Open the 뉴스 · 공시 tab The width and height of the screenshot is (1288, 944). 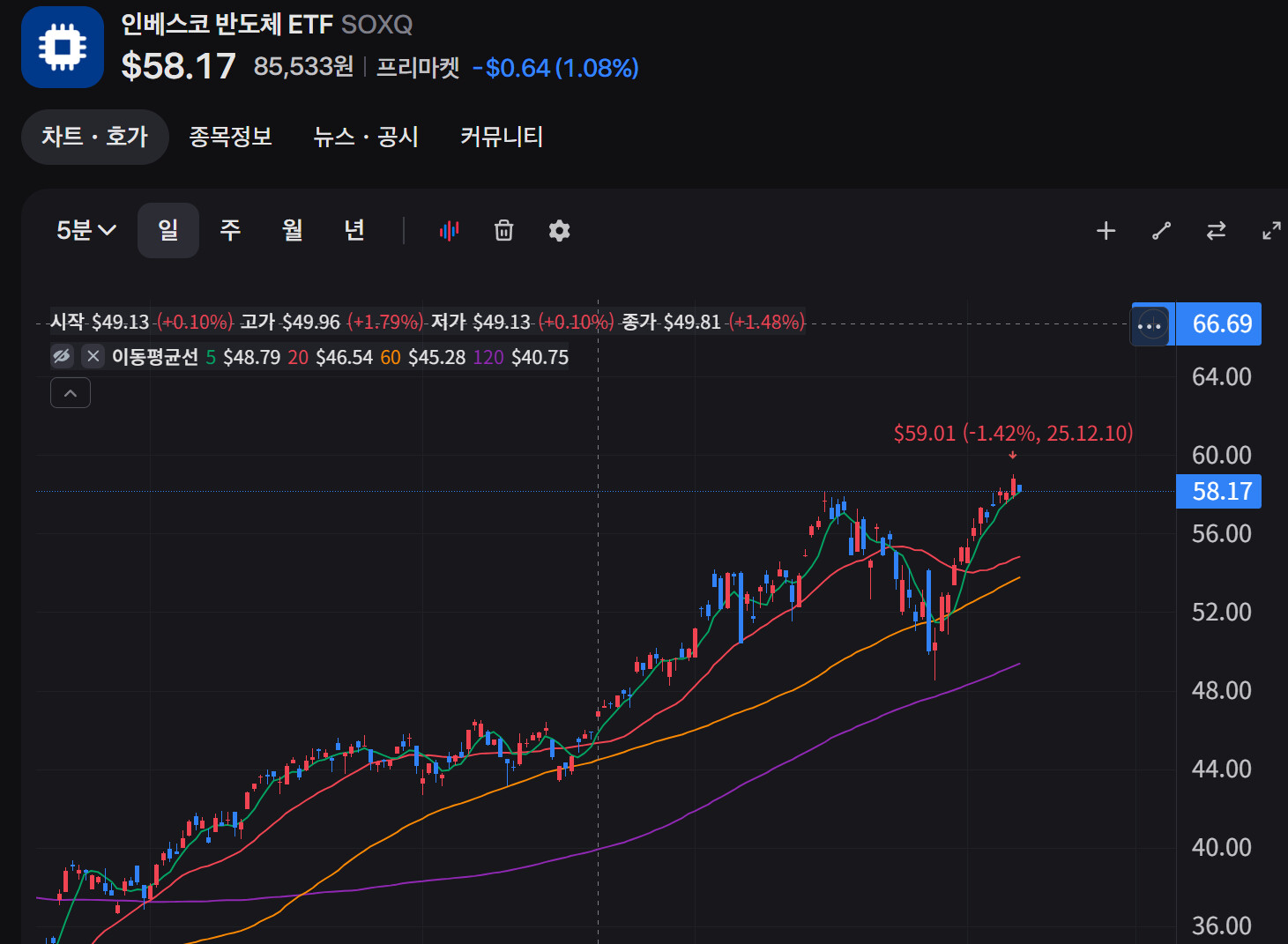tap(366, 137)
